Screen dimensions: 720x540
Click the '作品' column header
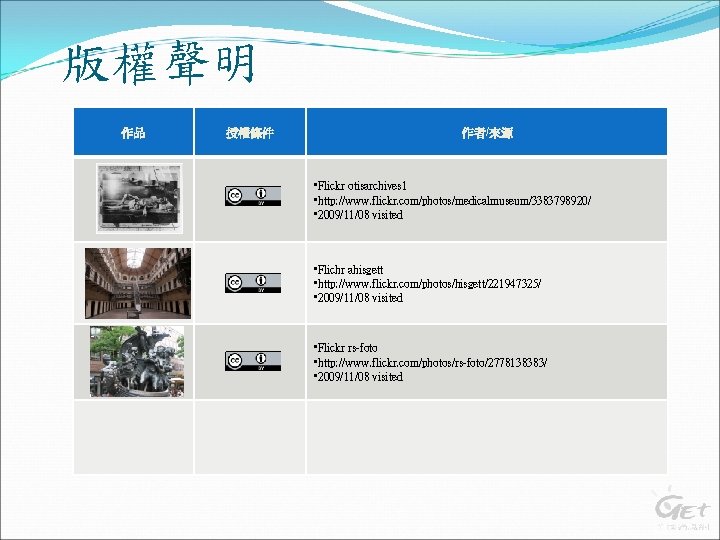pyautogui.click(x=133, y=132)
